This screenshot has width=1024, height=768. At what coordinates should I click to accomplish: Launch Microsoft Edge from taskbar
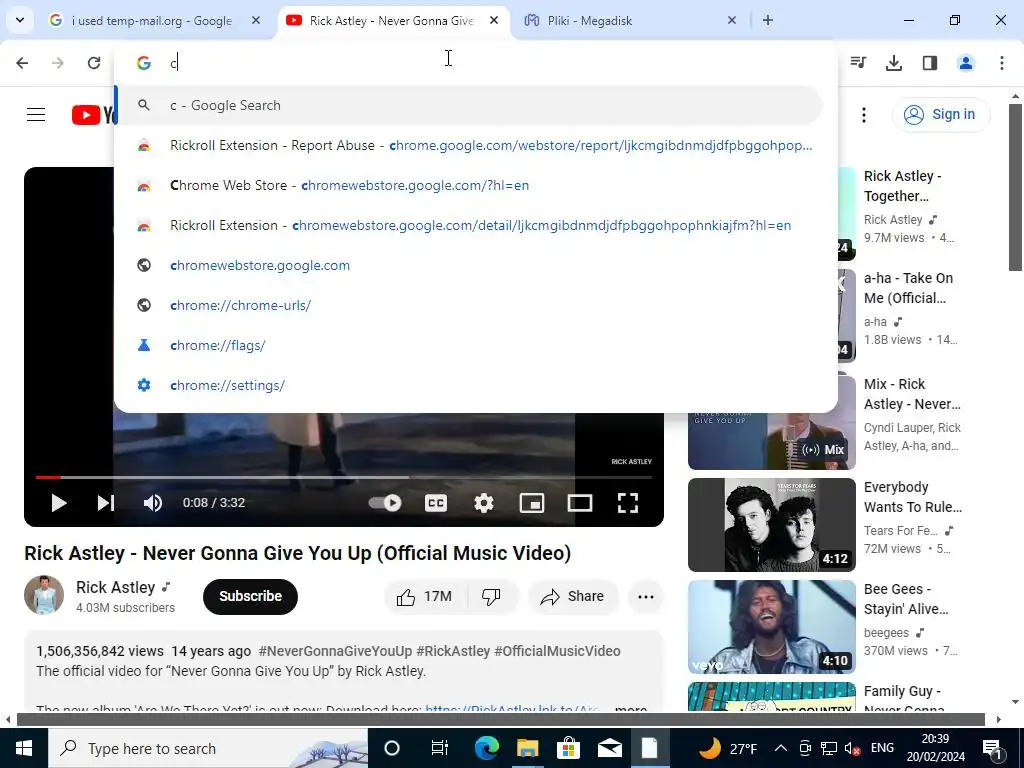487,748
